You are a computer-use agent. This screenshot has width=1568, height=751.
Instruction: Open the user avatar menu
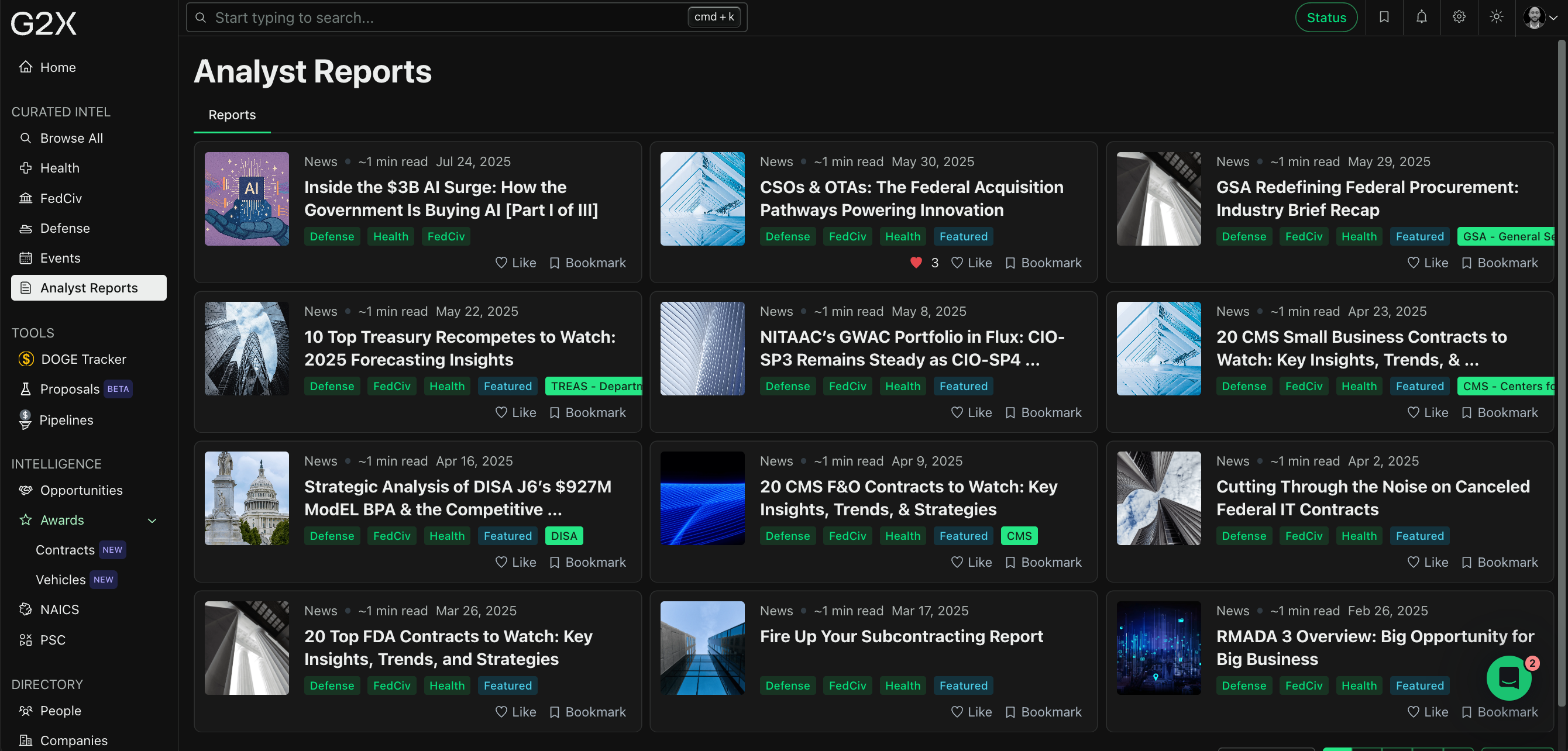(1540, 17)
